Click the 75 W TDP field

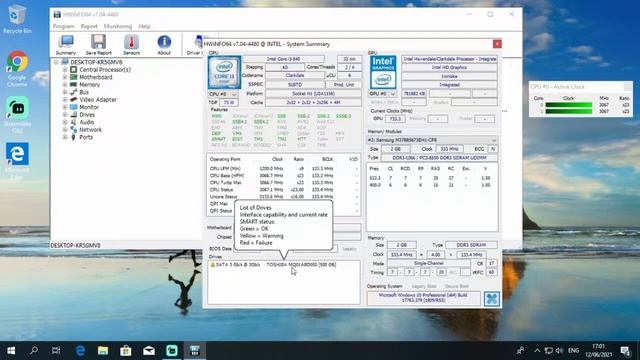pos(229,102)
